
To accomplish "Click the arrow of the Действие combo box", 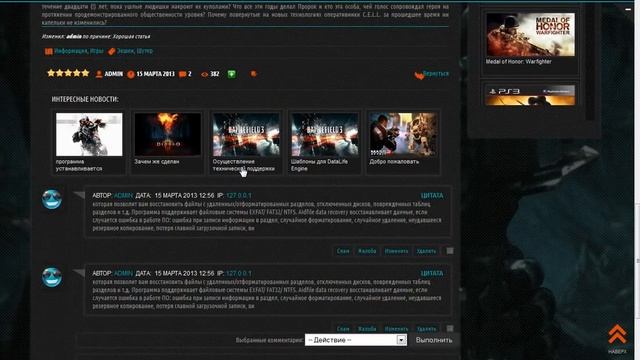I will (401, 340).
